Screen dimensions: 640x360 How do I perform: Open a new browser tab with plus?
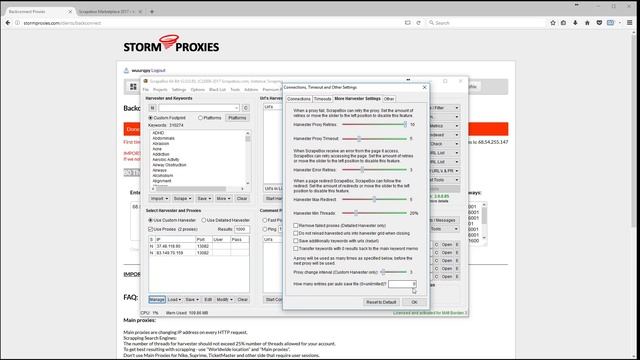coord(152,12)
